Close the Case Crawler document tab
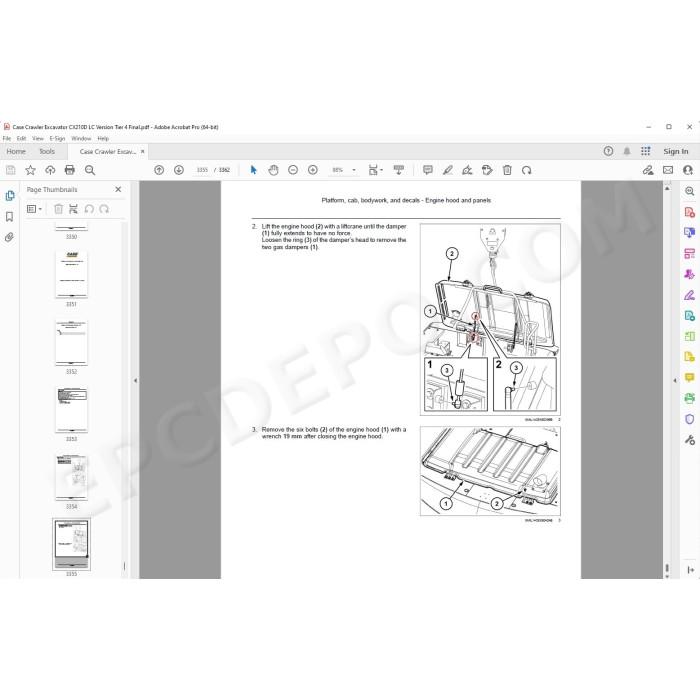The height and width of the screenshot is (700, 700). click(142, 151)
